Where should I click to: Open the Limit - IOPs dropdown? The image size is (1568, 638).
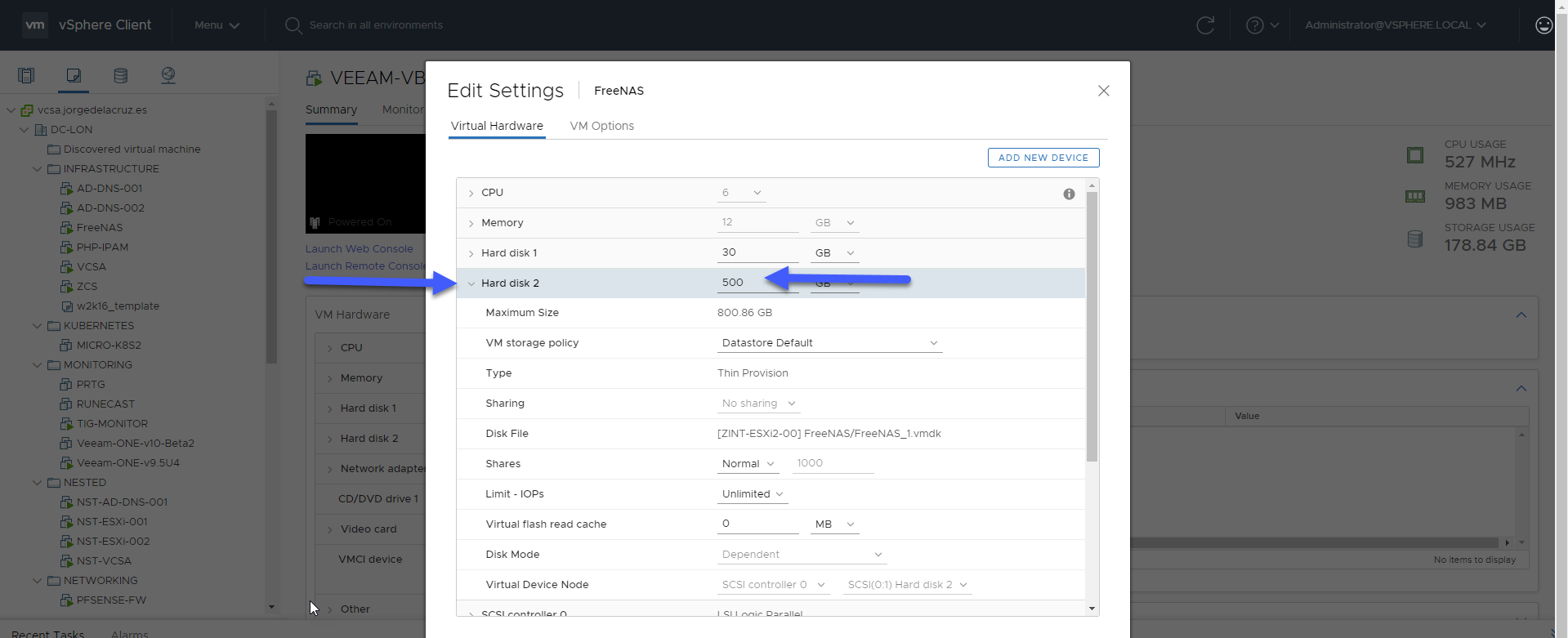pyautogui.click(x=753, y=494)
